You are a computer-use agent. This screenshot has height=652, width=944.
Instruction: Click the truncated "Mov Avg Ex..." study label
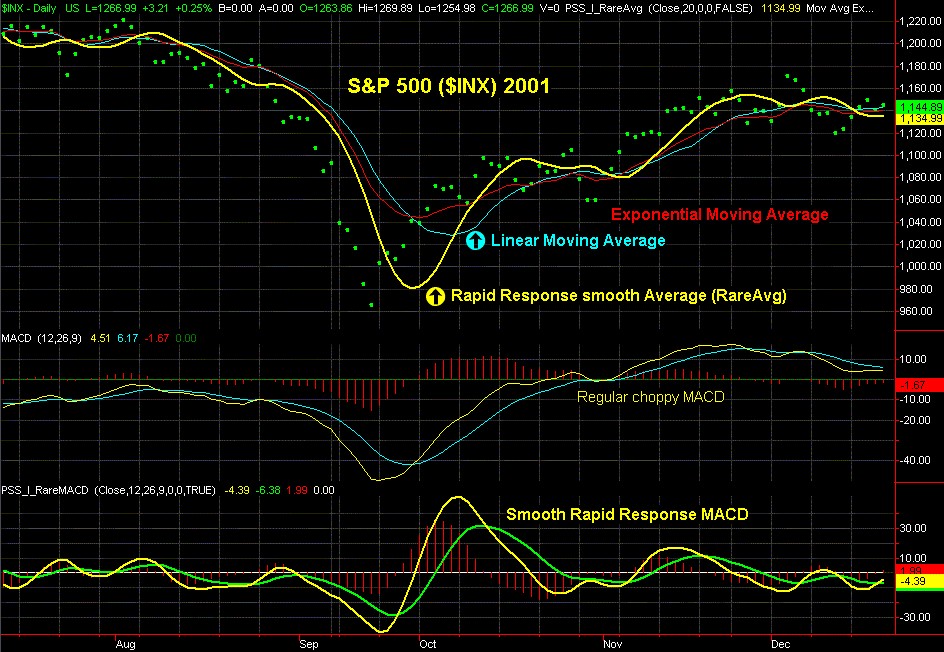coord(839,8)
